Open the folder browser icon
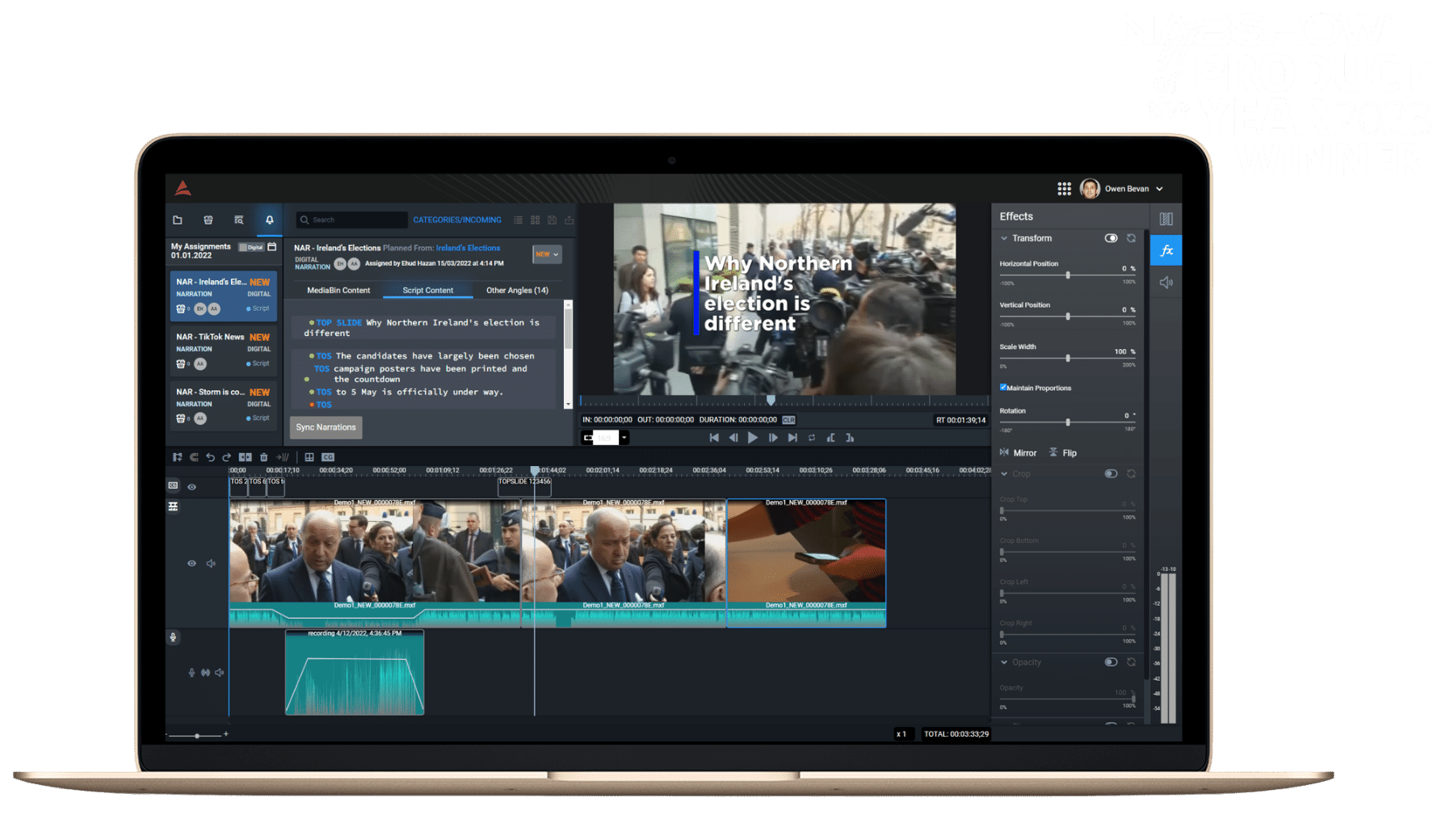 click(x=178, y=220)
